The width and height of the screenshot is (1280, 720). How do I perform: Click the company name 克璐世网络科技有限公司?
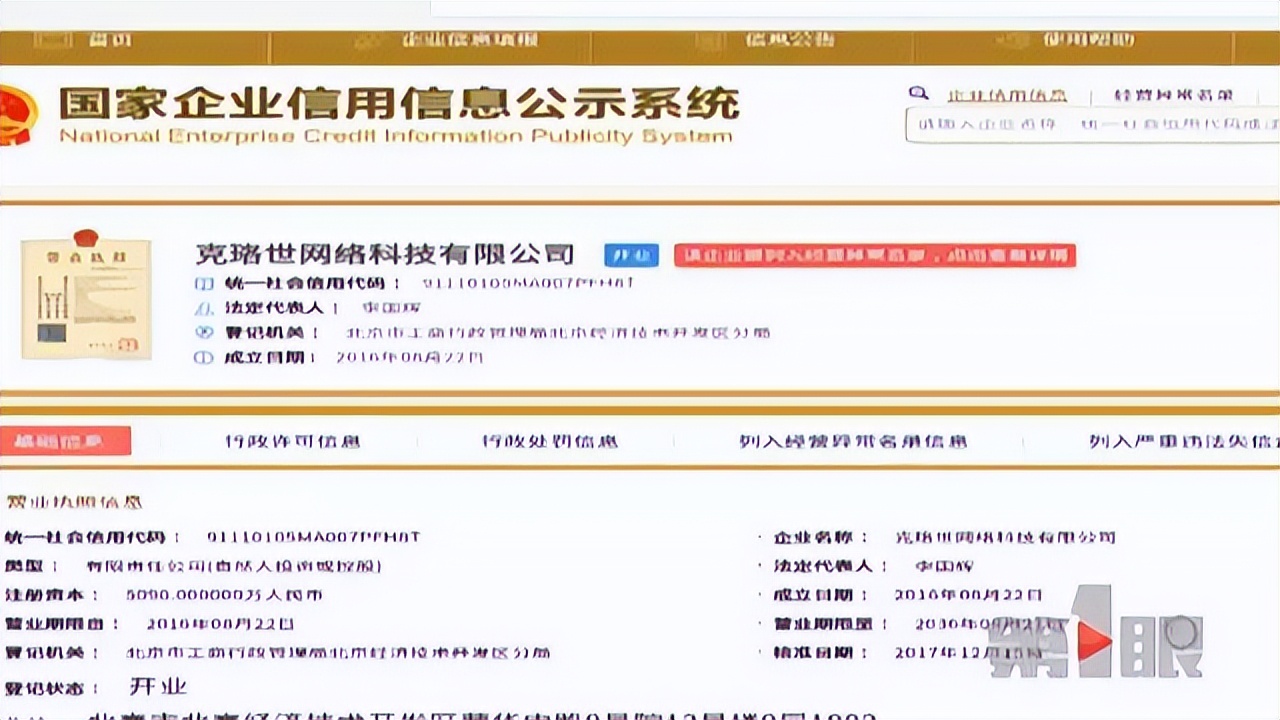click(x=385, y=254)
